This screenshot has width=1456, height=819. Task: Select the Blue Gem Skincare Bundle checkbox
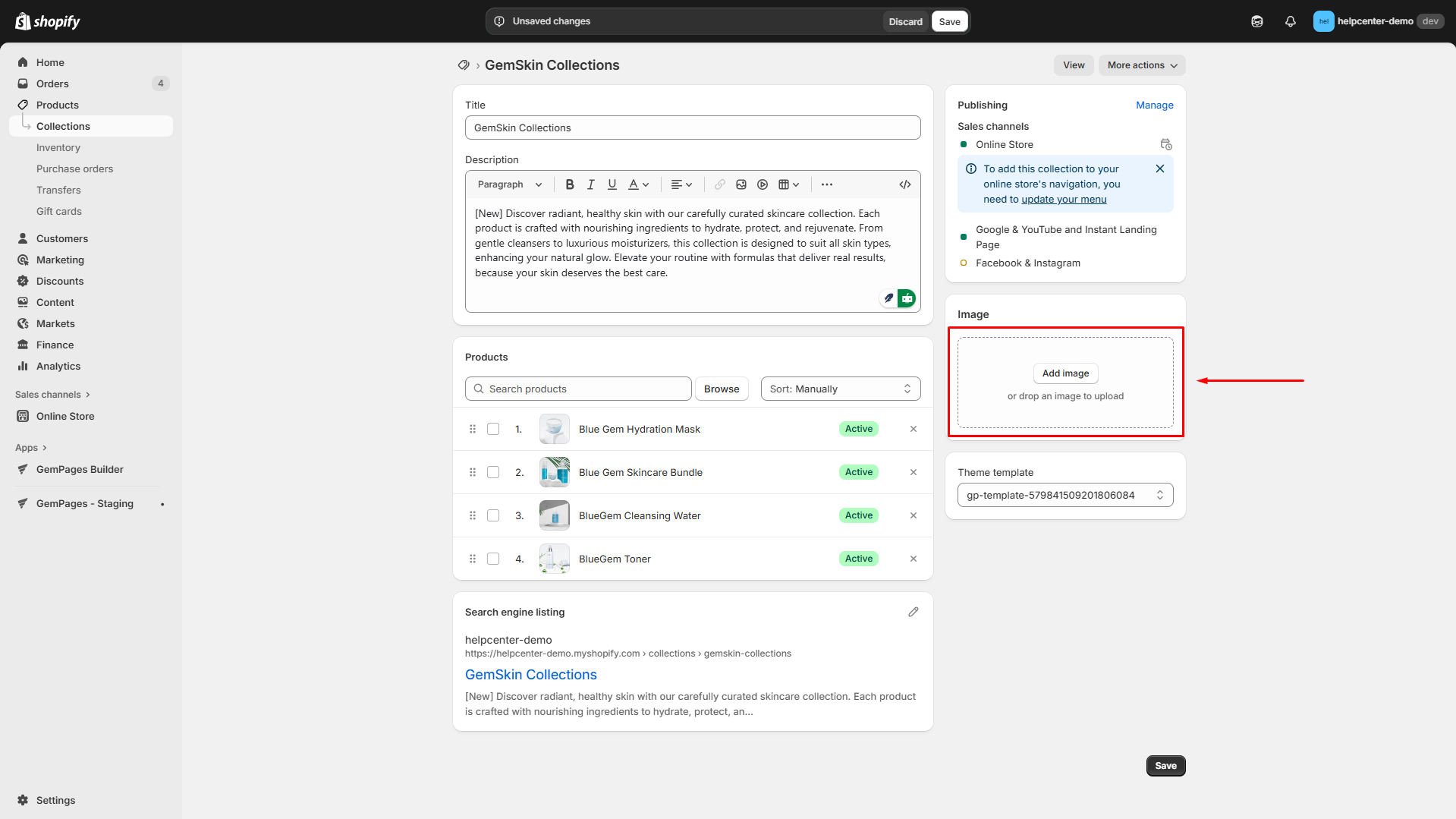pos(493,472)
